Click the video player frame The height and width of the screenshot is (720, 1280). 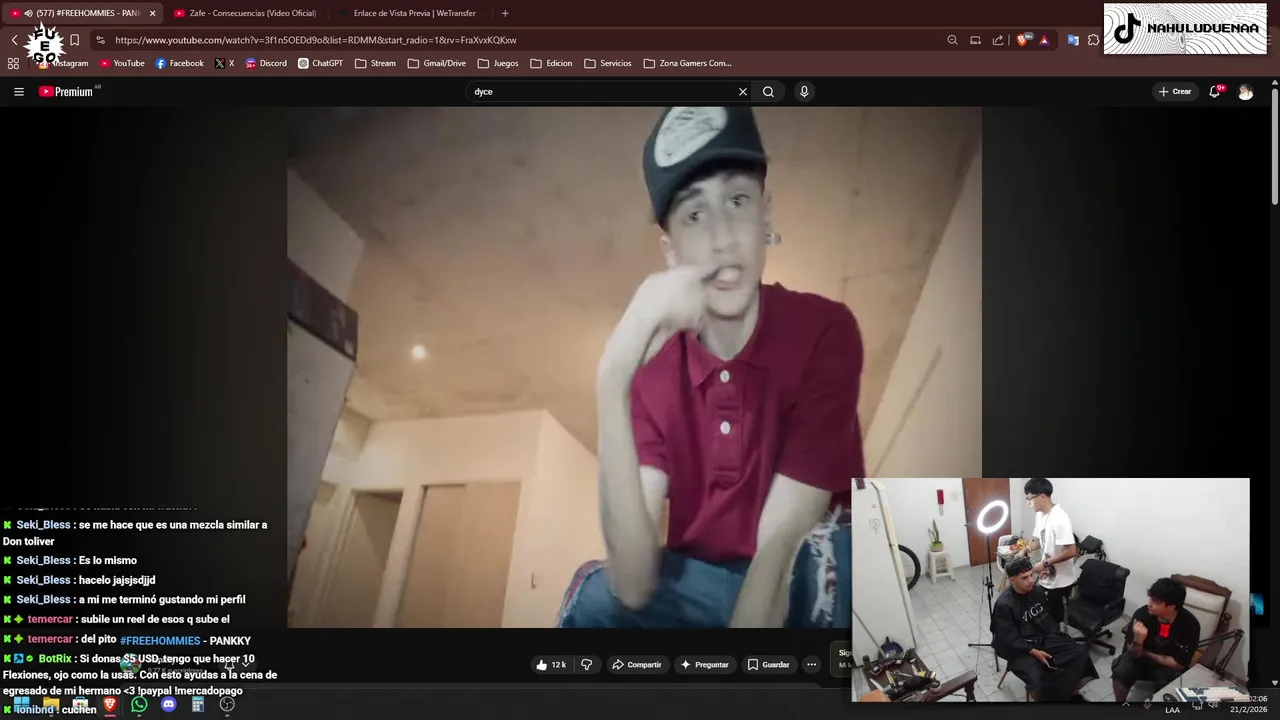634,368
